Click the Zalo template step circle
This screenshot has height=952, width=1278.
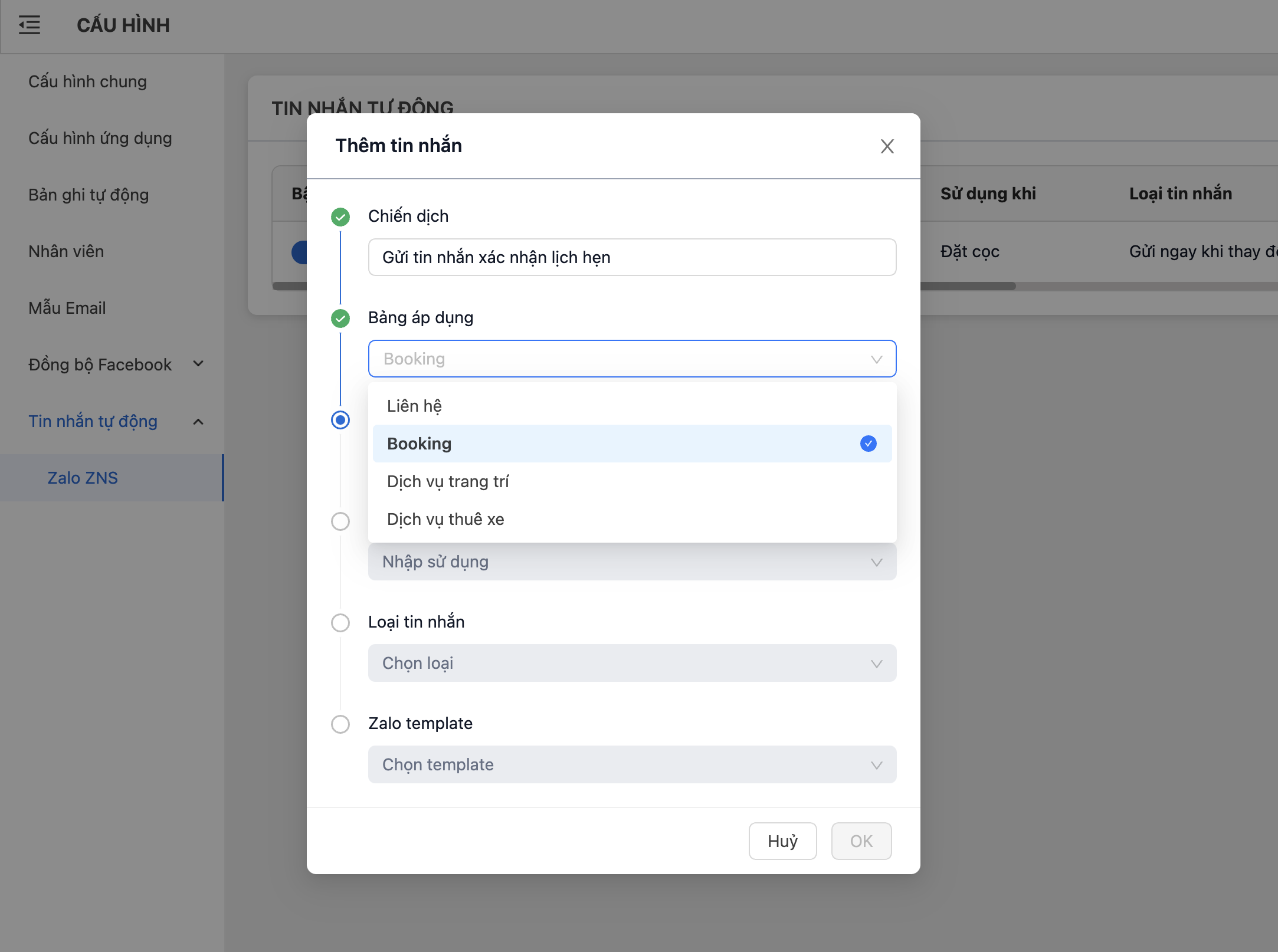(x=340, y=724)
